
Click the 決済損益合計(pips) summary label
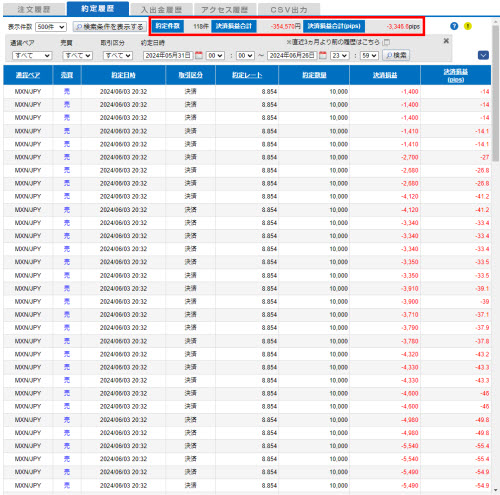point(334,26)
